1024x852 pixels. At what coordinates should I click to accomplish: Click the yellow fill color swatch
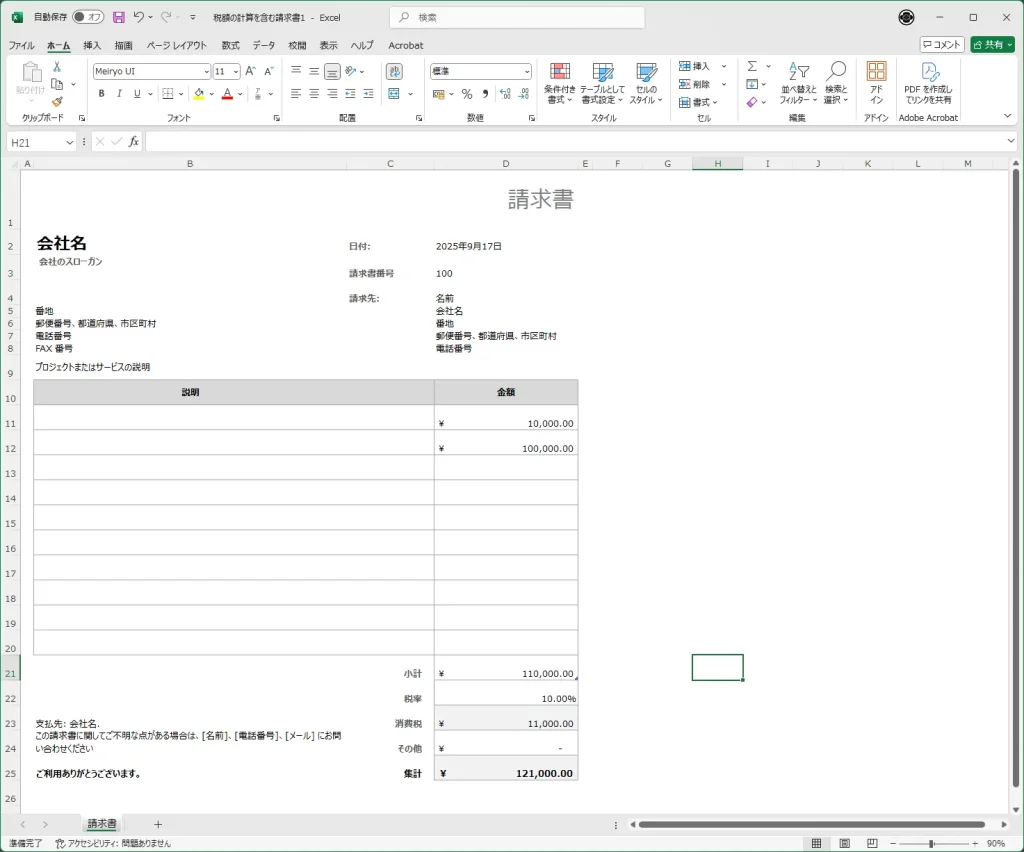tap(198, 94)
